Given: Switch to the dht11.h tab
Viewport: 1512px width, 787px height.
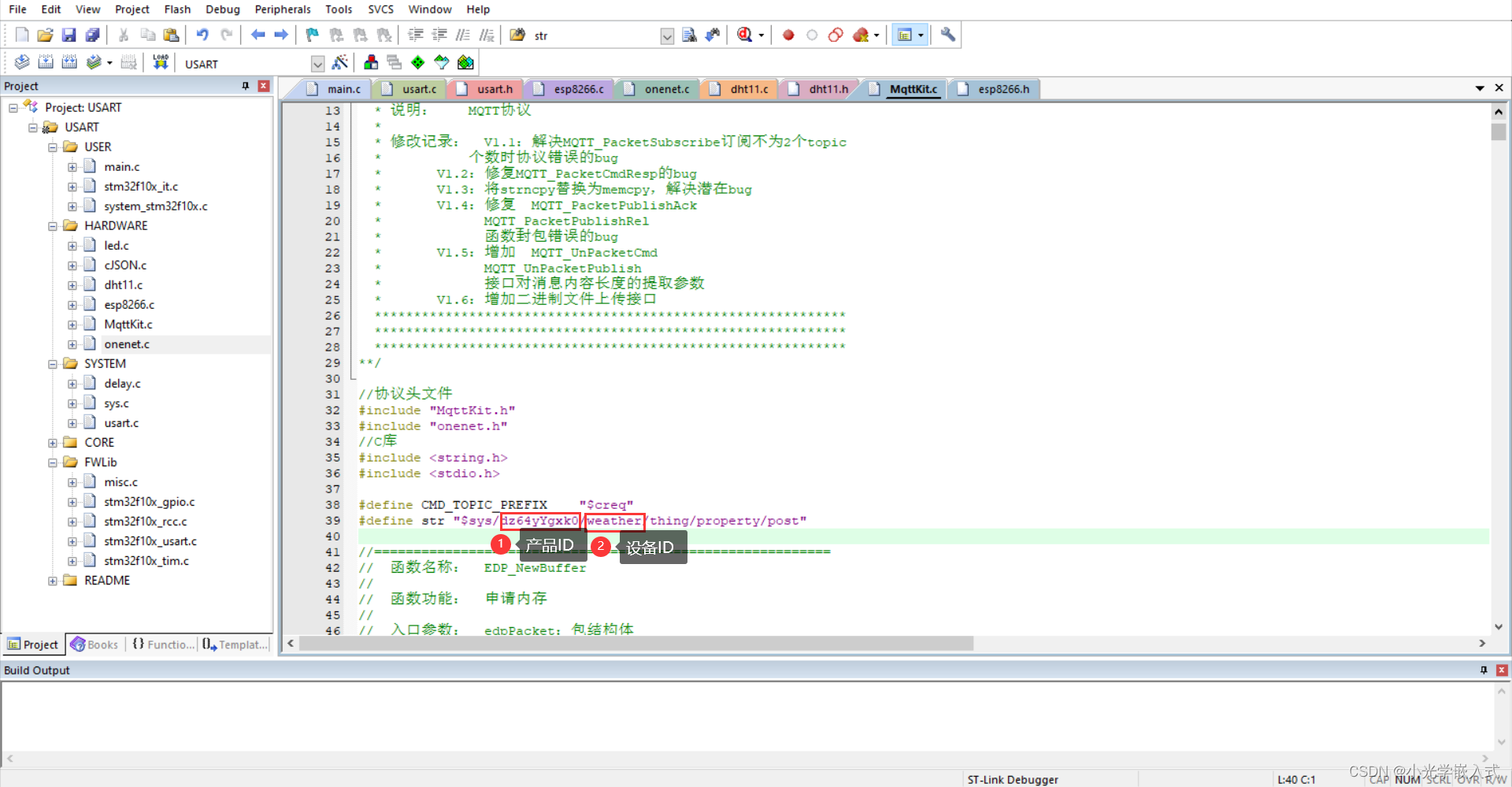Looking at the screenshot, I should coord(819,89).
